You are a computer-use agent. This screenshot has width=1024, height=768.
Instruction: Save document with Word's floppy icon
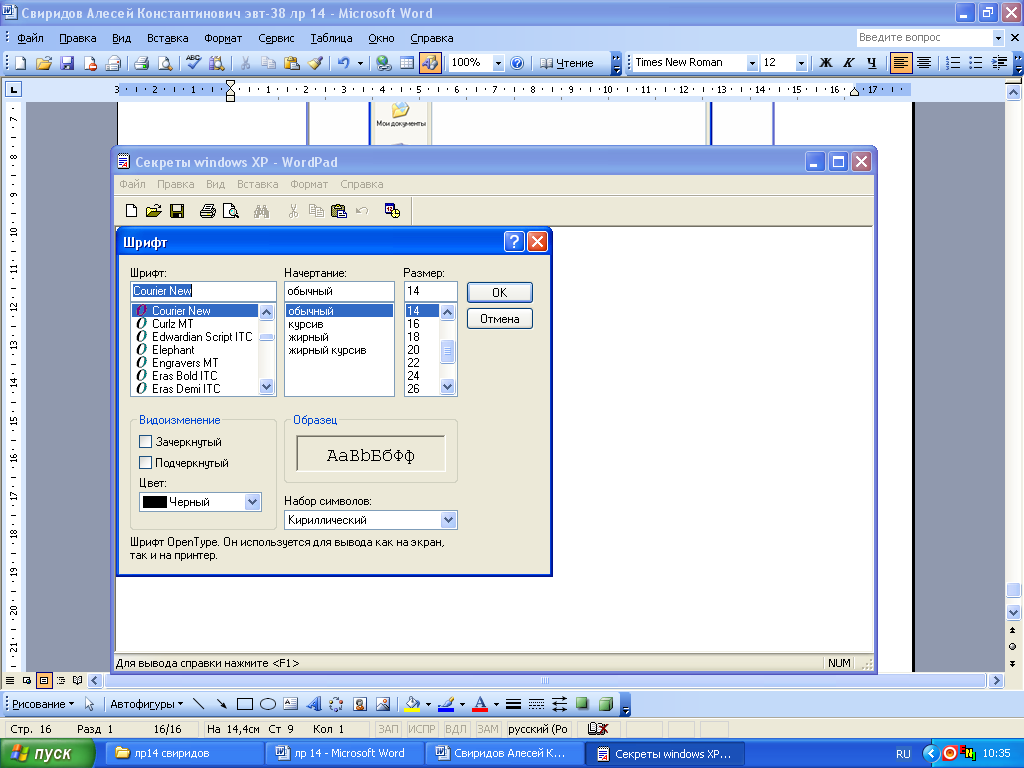click(x=67, y=63)
